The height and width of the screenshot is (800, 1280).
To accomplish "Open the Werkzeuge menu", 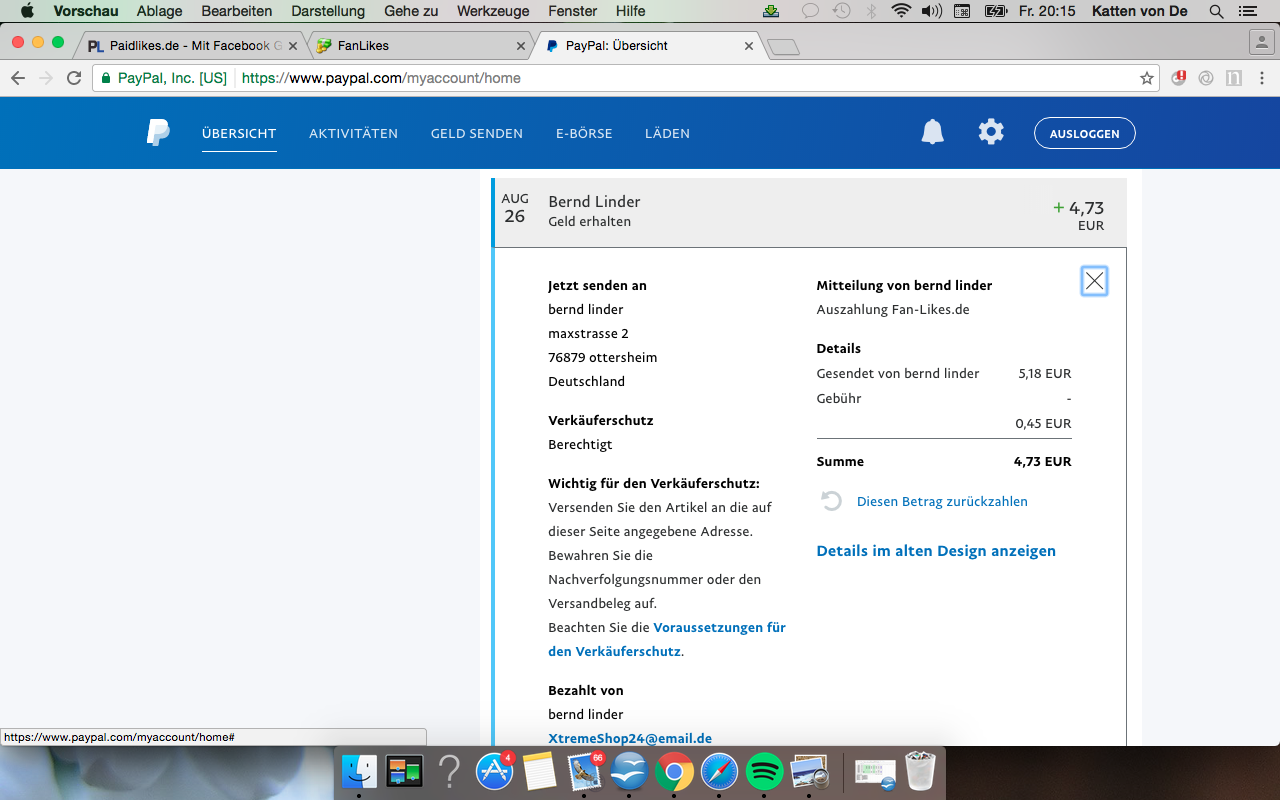I will click(493, 11).
